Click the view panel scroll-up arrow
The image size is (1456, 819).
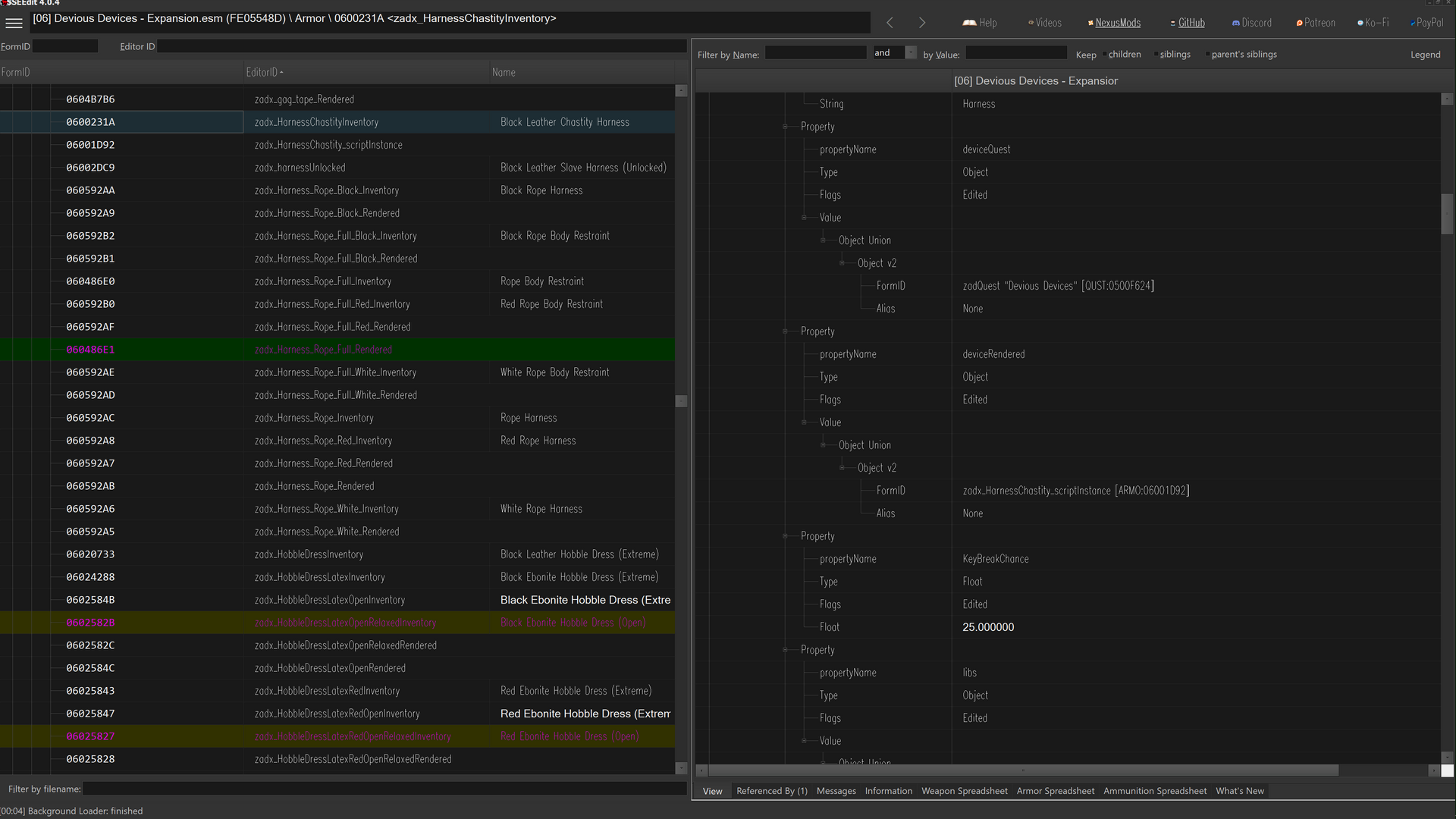pos(1447,99)
